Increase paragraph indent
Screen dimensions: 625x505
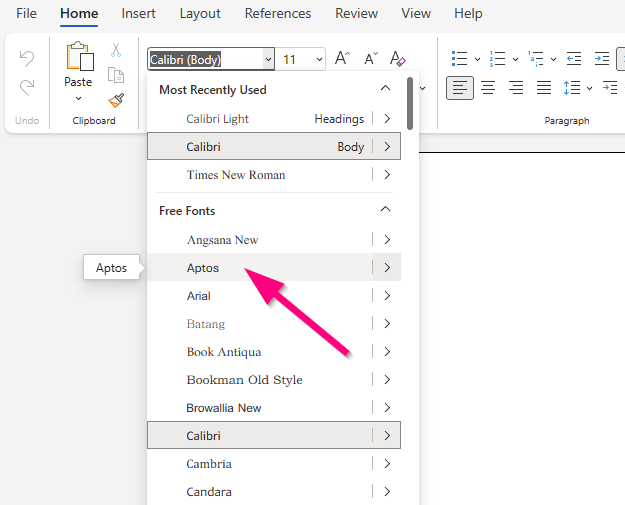[601, 59]
